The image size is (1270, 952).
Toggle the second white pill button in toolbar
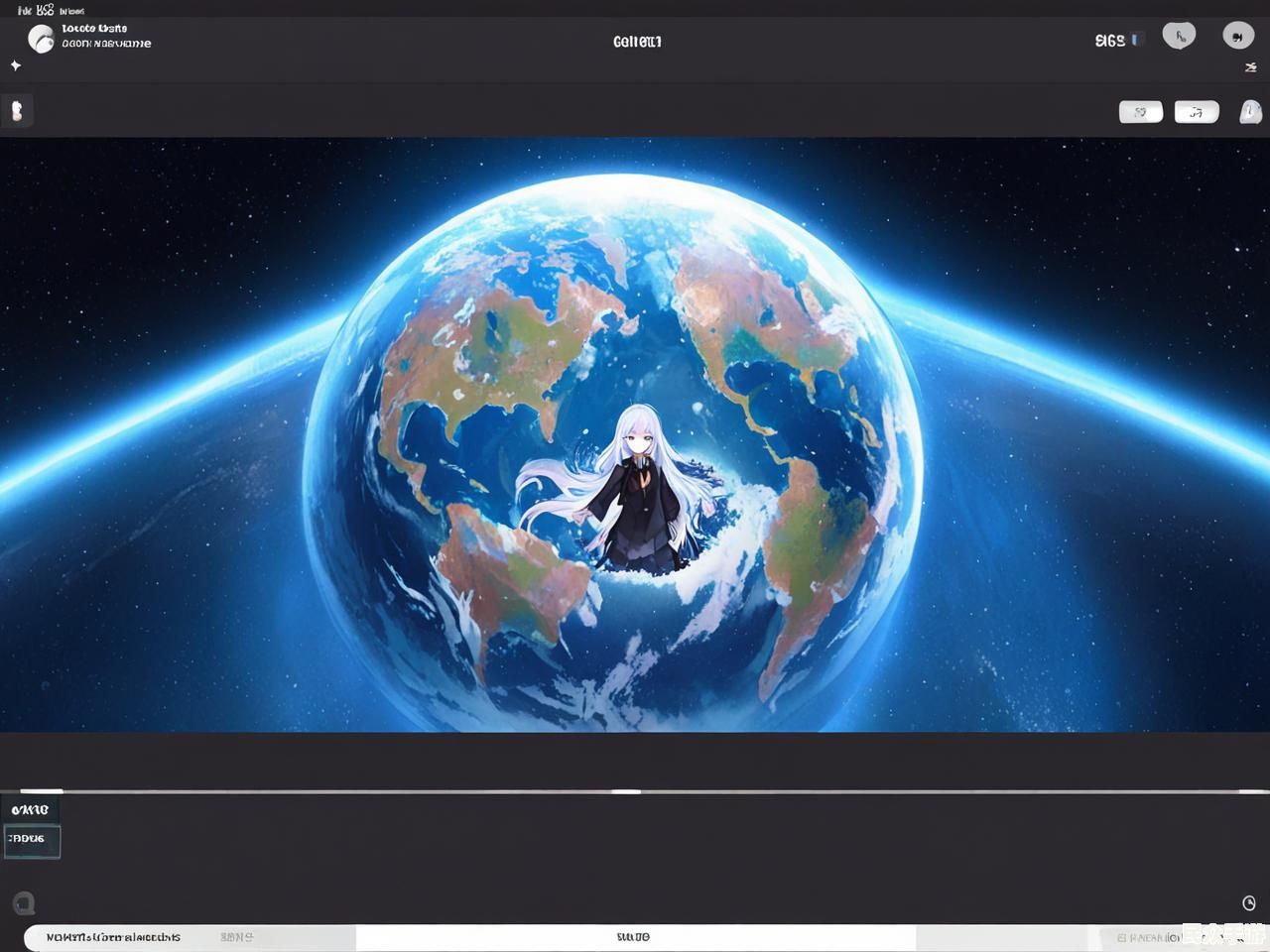tap(1197, 112)
